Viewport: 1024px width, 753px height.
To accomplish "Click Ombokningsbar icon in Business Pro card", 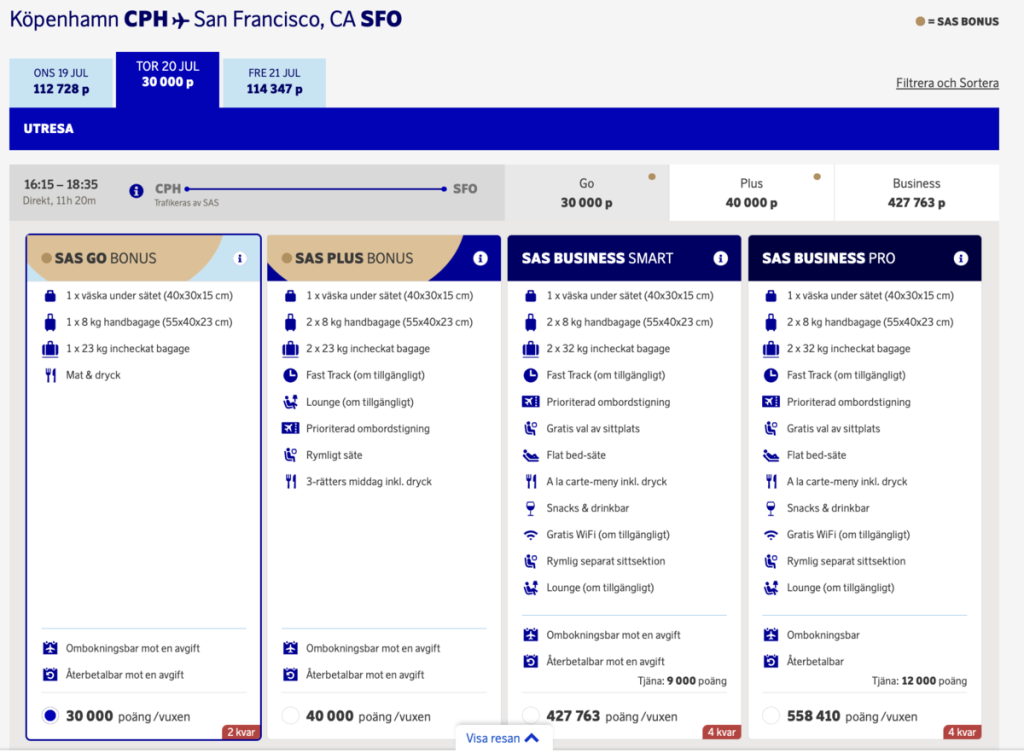I will (x=771, y=635).
